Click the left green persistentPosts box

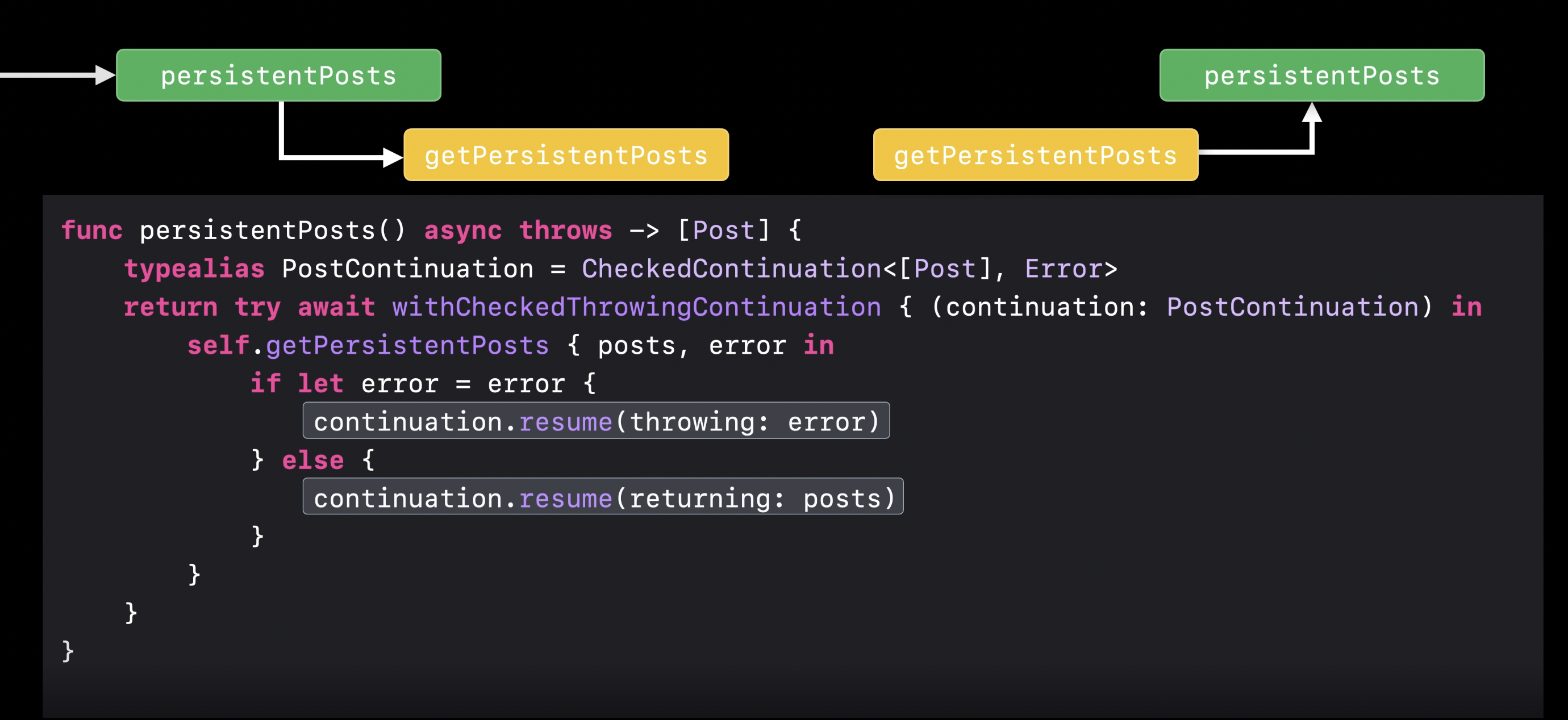coord(278,76)
